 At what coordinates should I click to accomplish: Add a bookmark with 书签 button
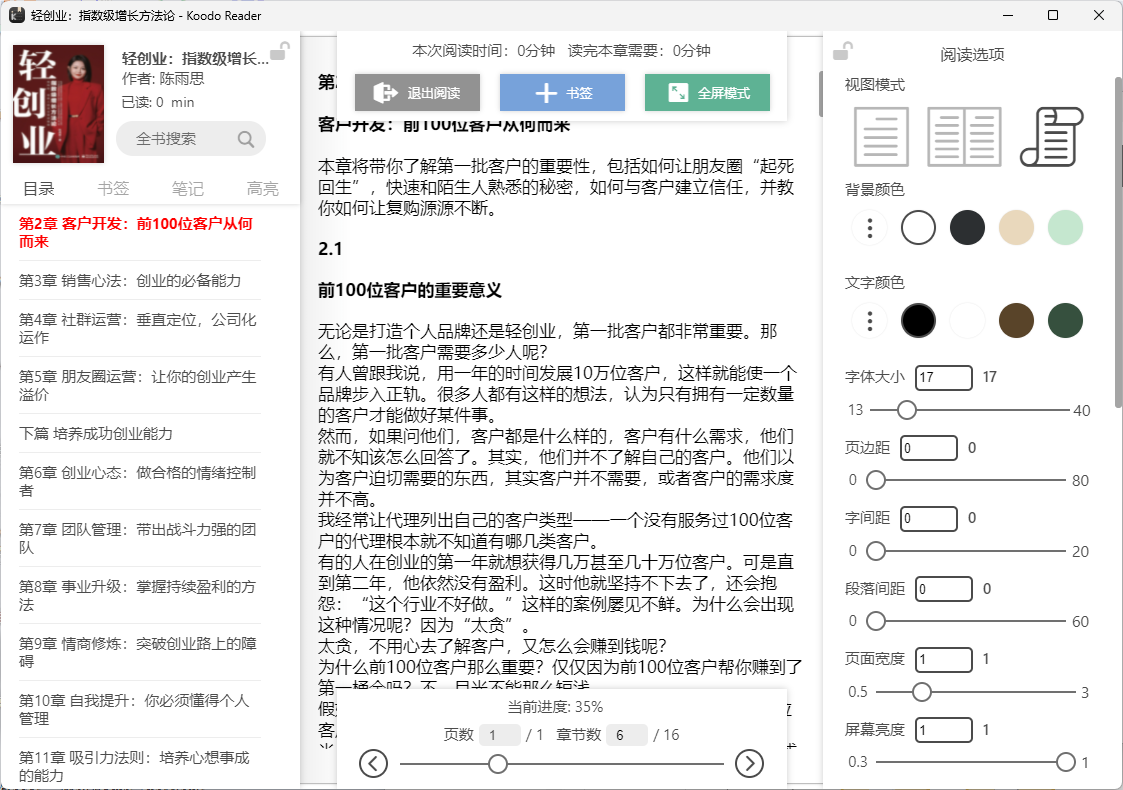[562, 92]
